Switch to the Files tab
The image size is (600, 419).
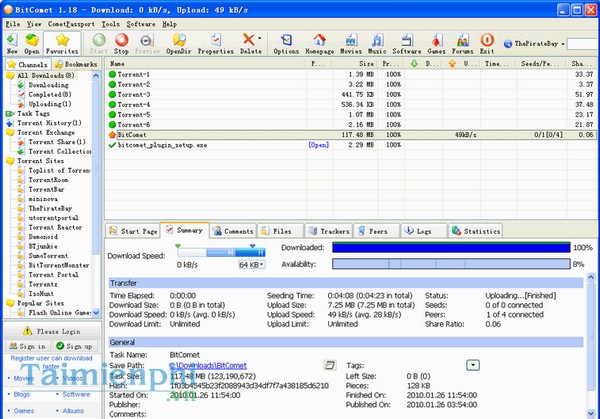281,231
